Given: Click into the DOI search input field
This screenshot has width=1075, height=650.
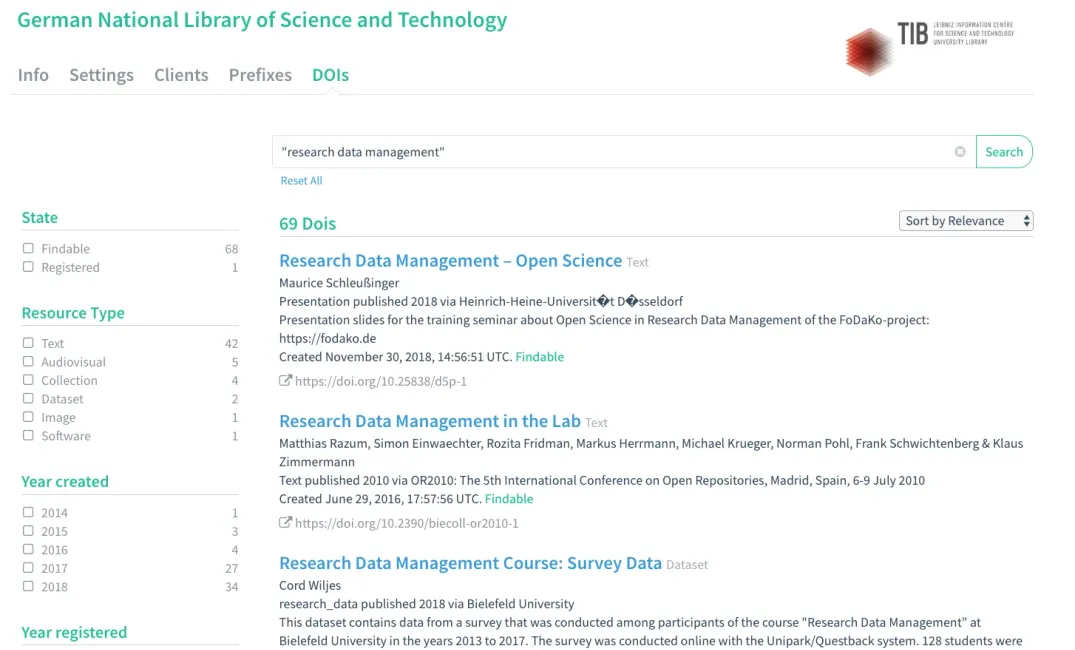Looking at the screenshot, I should pos(610,152).
